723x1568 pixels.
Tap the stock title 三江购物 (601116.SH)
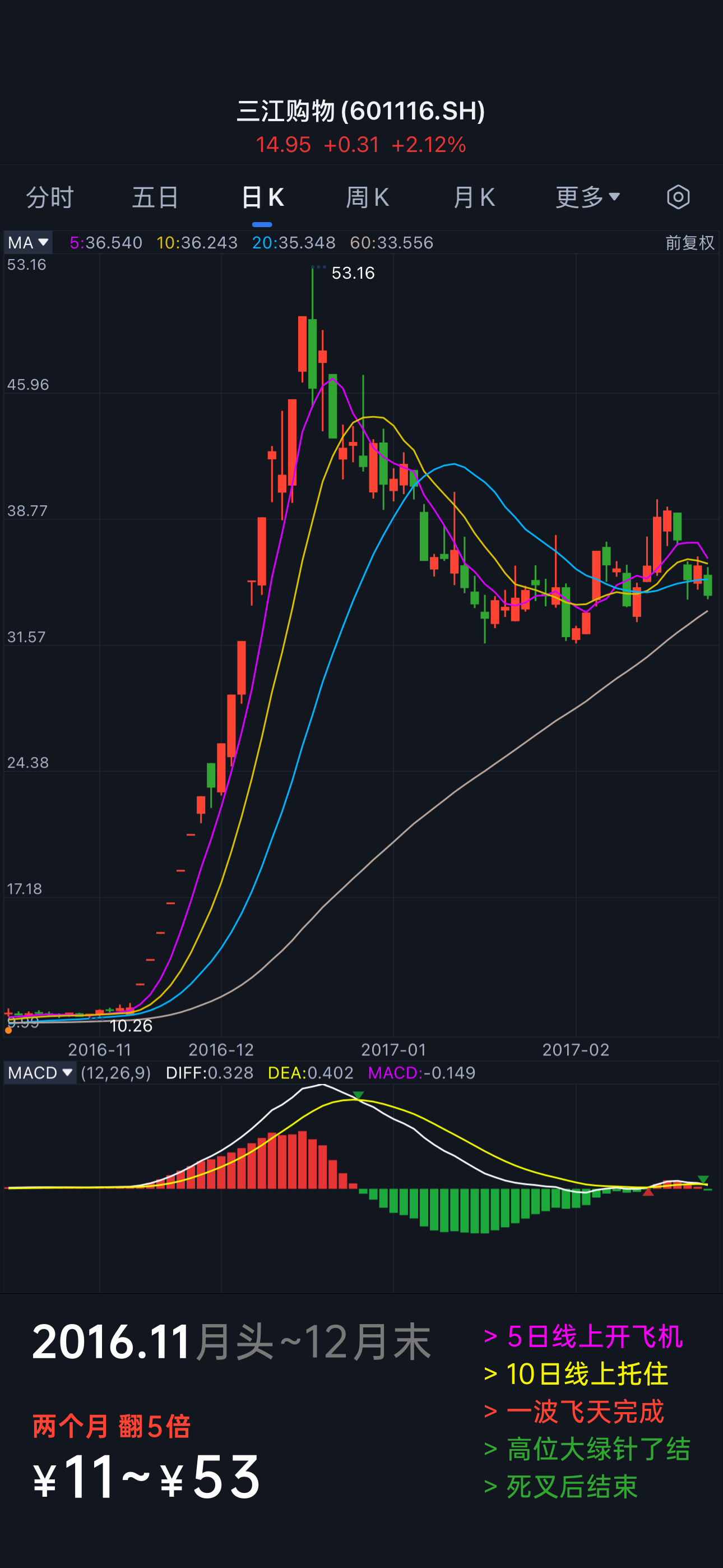coord(361,111)
